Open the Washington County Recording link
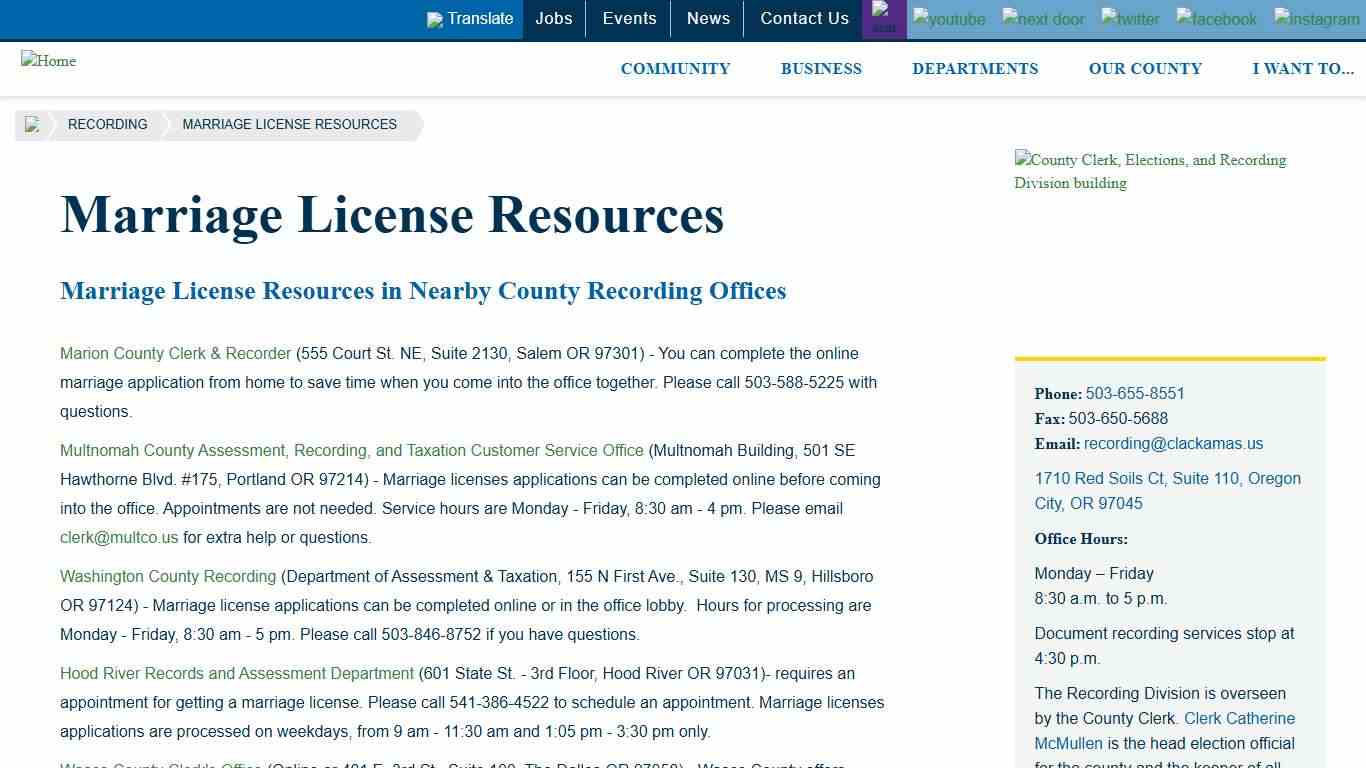 [167, 576]
